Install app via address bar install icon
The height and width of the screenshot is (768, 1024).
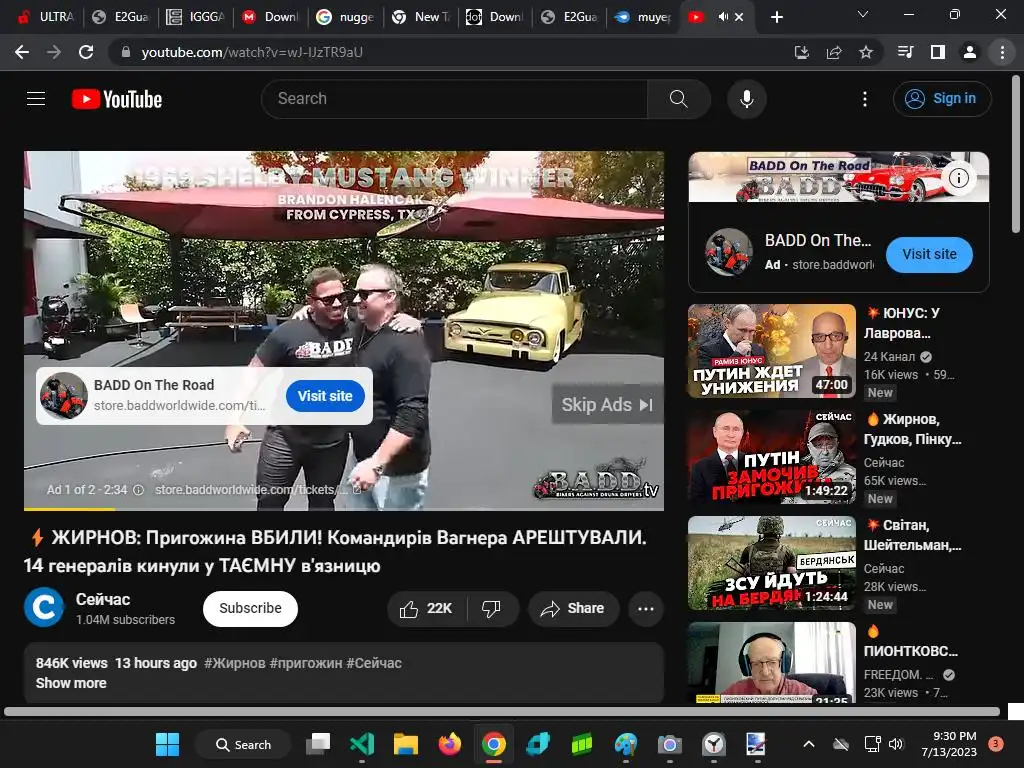tap(801, 52)
